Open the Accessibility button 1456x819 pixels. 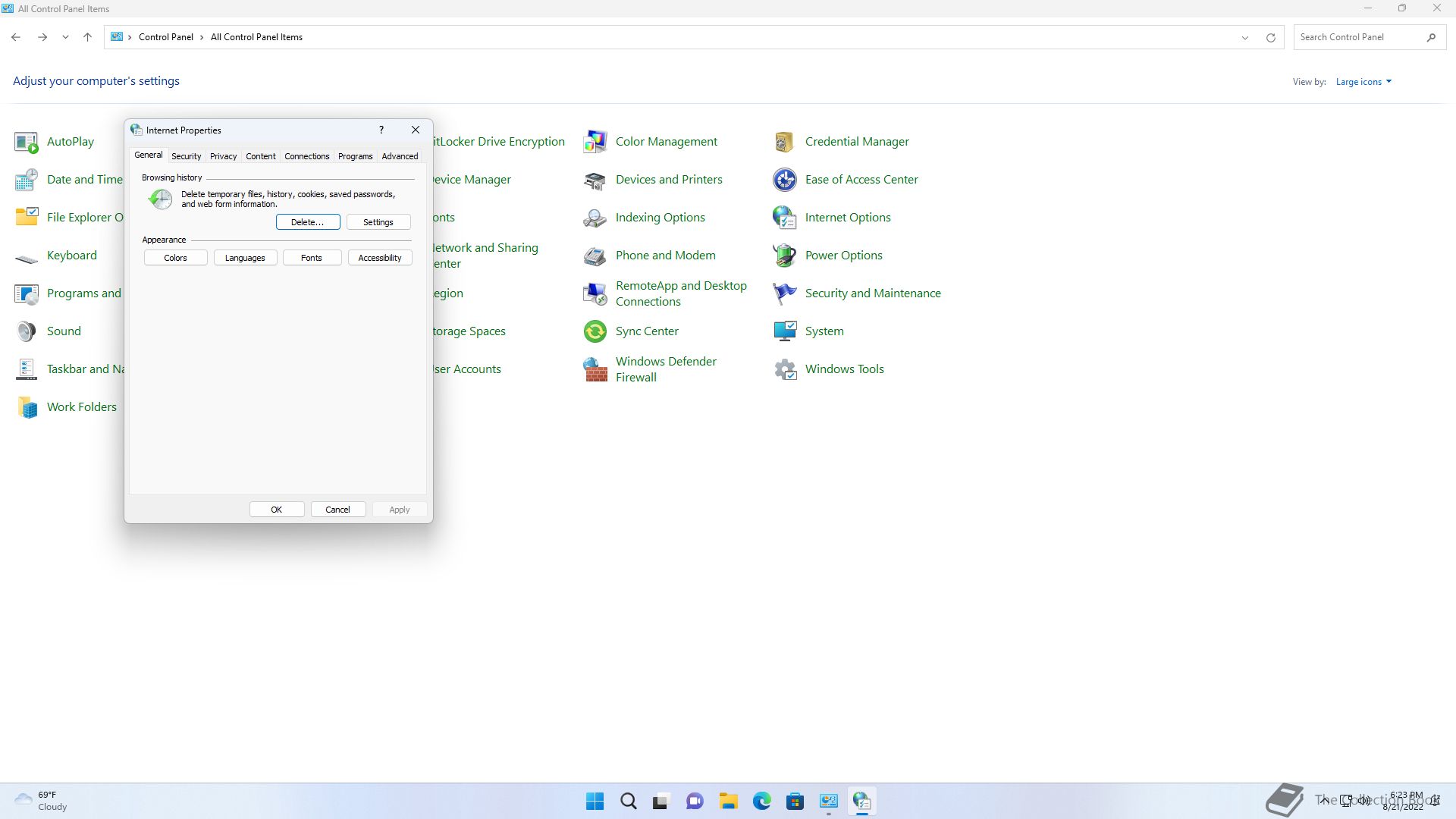[380, 258]
